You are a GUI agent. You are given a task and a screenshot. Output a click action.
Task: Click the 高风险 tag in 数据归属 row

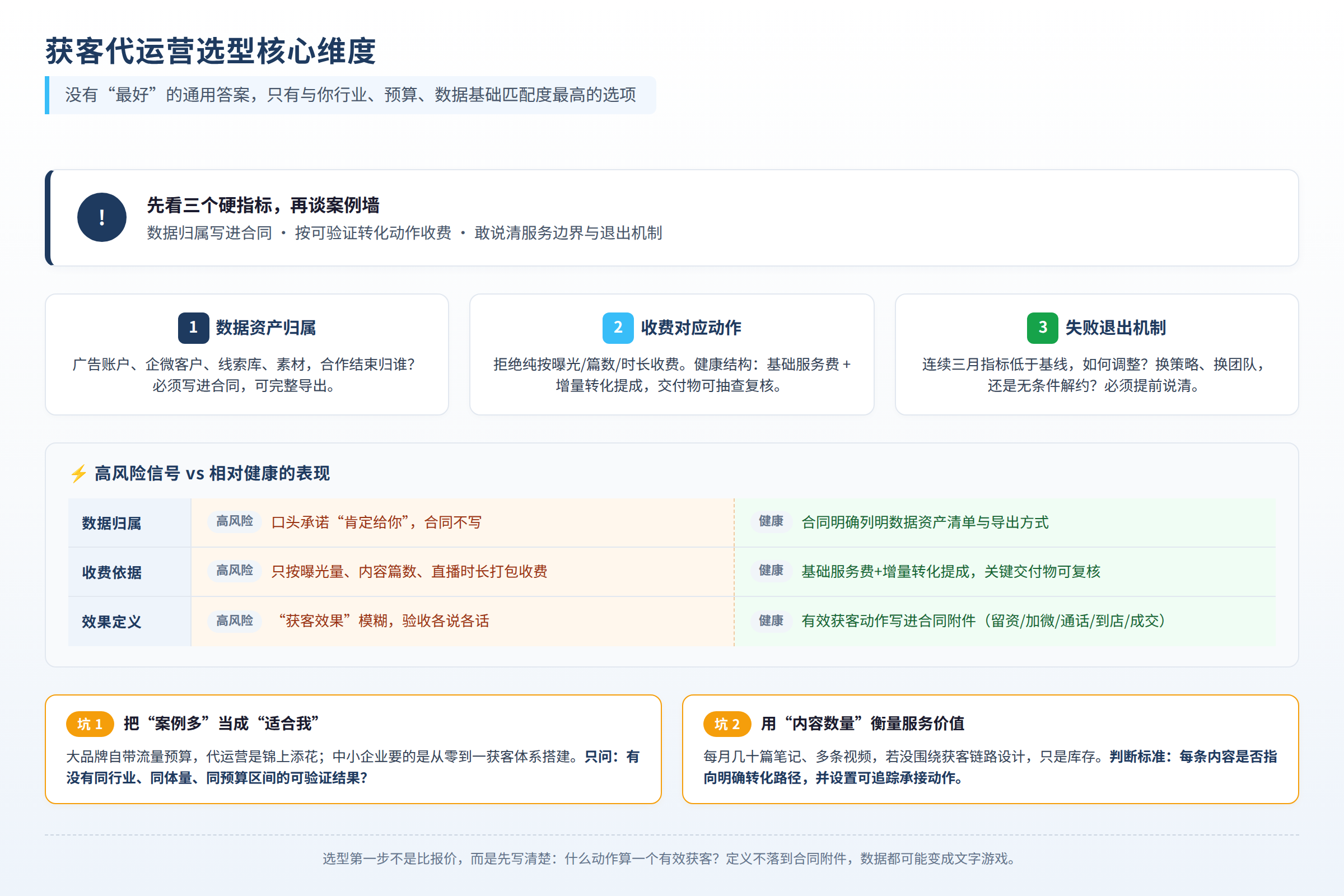coord(234,521)
